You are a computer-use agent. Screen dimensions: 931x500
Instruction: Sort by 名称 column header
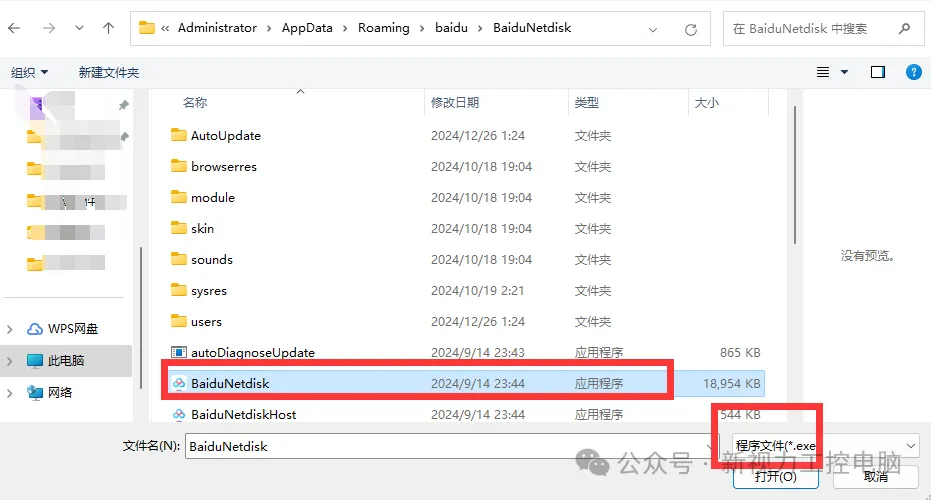195,103
